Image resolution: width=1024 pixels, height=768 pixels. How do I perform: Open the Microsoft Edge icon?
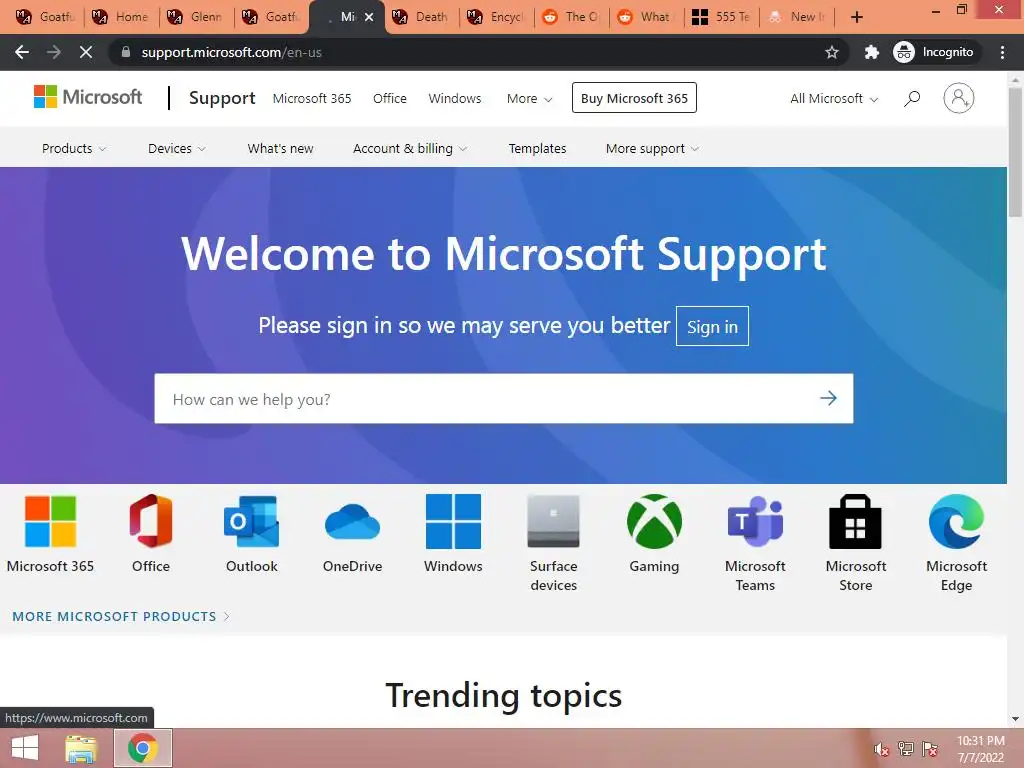(x=956, y=520)
